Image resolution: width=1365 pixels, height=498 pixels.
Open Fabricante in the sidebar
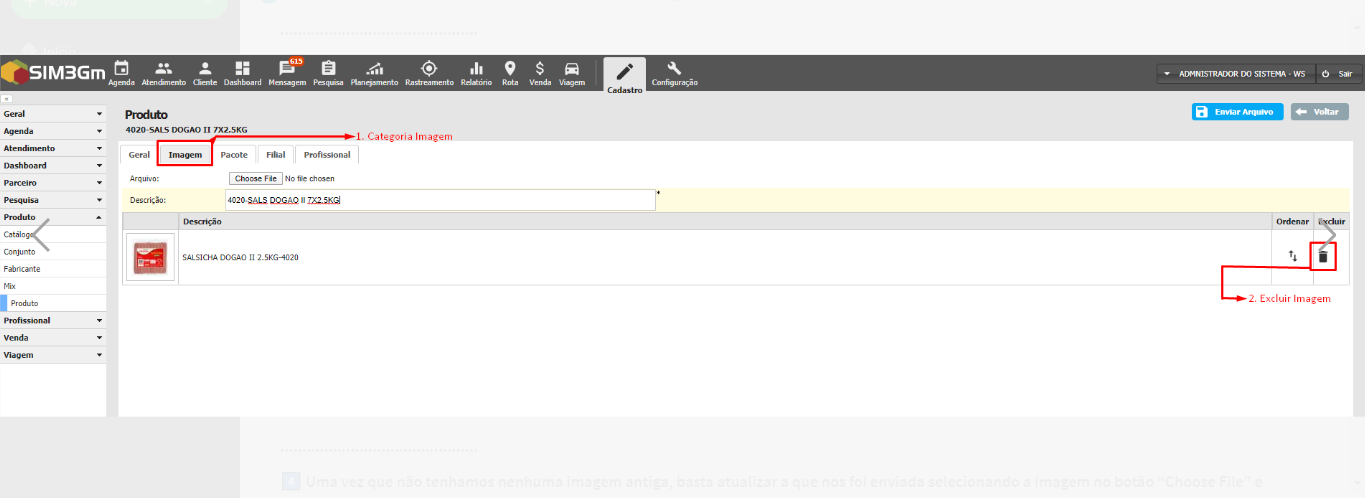(x=53, y=269)
